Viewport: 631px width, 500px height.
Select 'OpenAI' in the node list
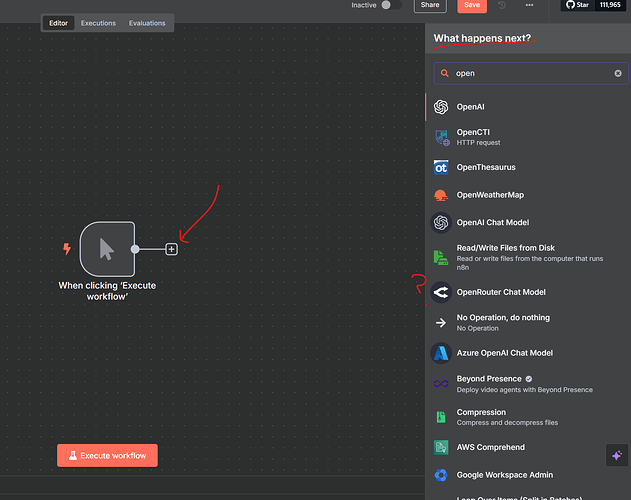(x=528, y=107)
